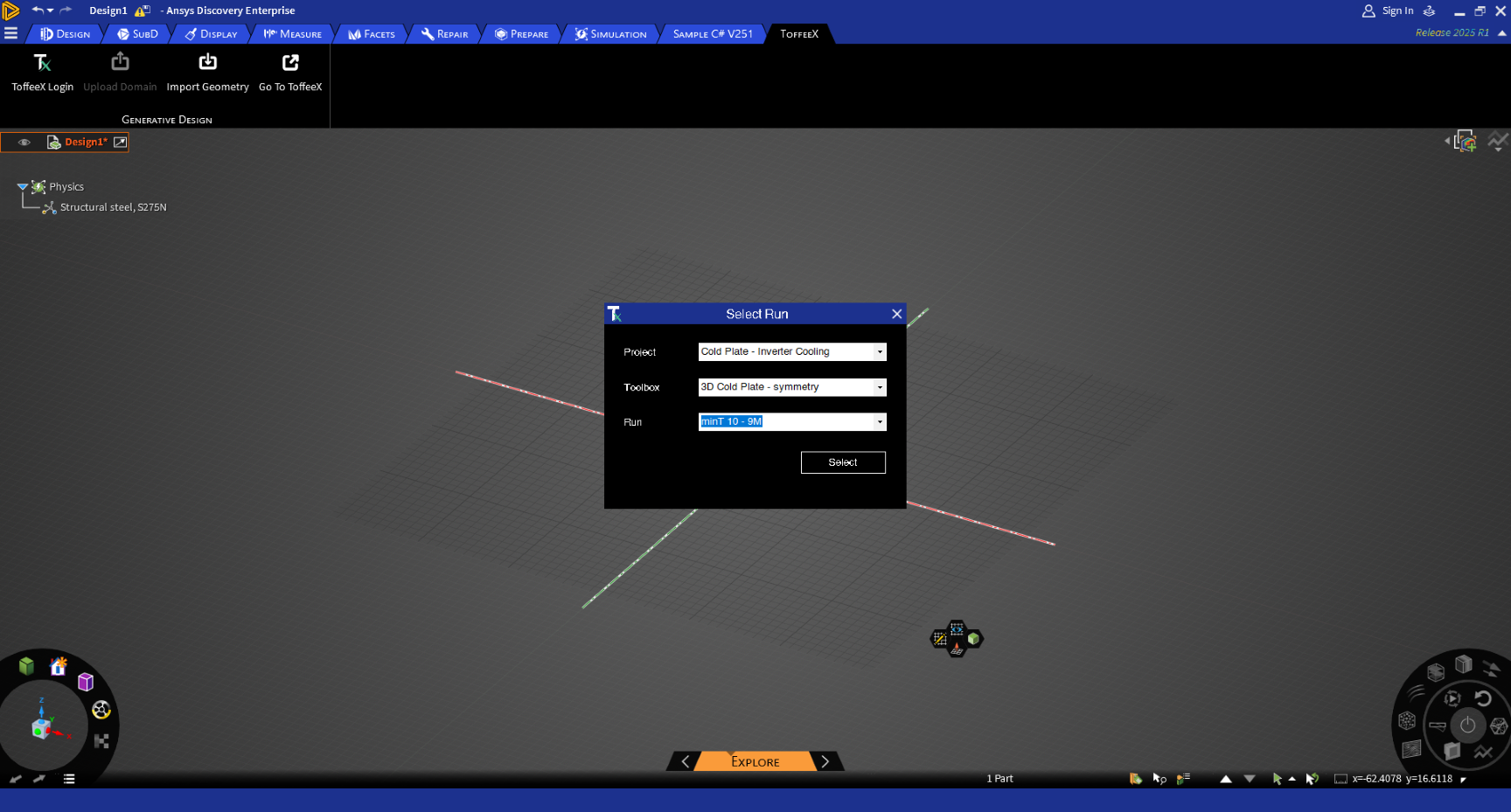The image size is (1511, 812).
Task: Click the white up triangle in status bar
Action: click(1226, 778)
